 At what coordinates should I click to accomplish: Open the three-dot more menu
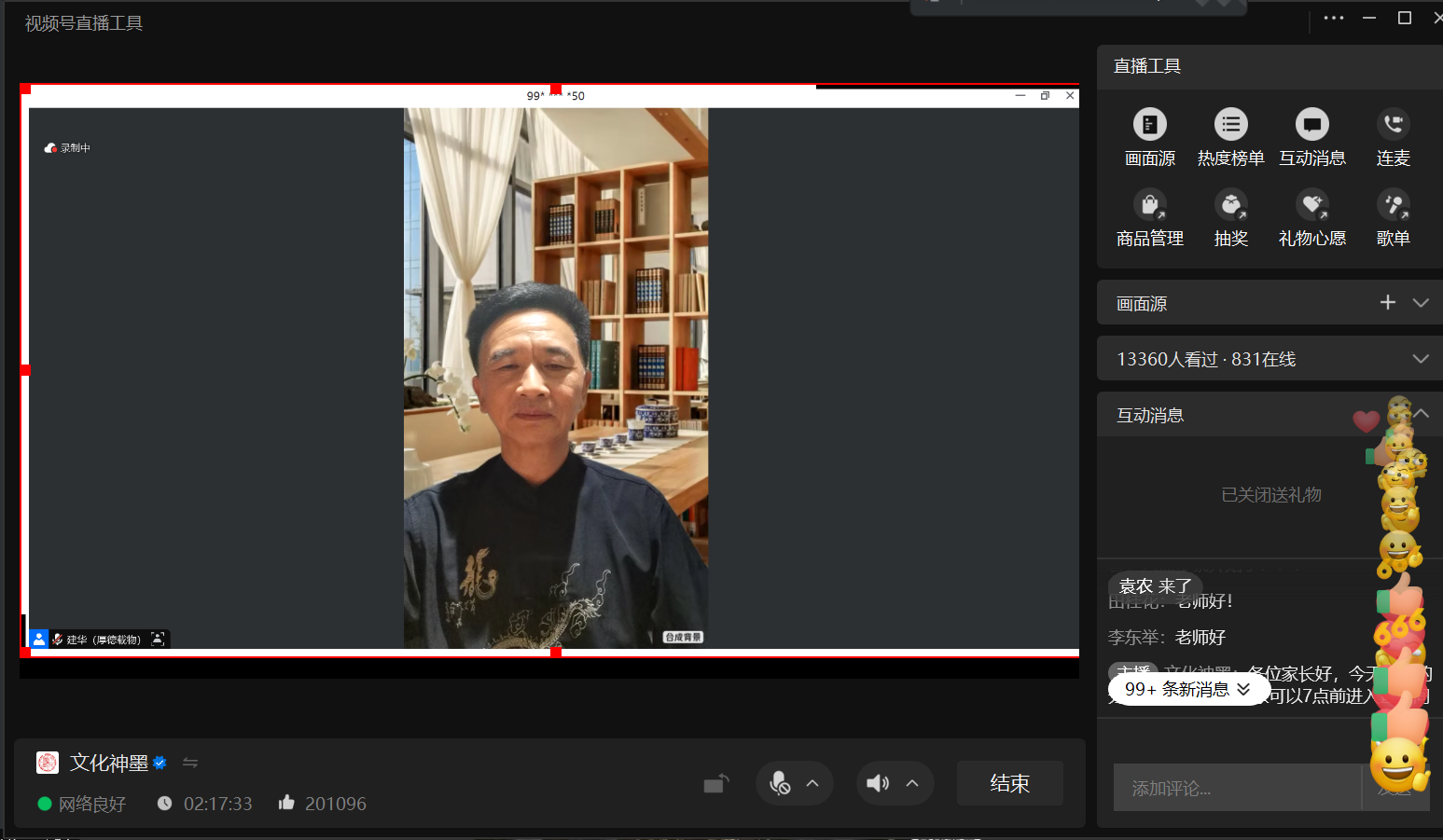tap(1333, 18)
